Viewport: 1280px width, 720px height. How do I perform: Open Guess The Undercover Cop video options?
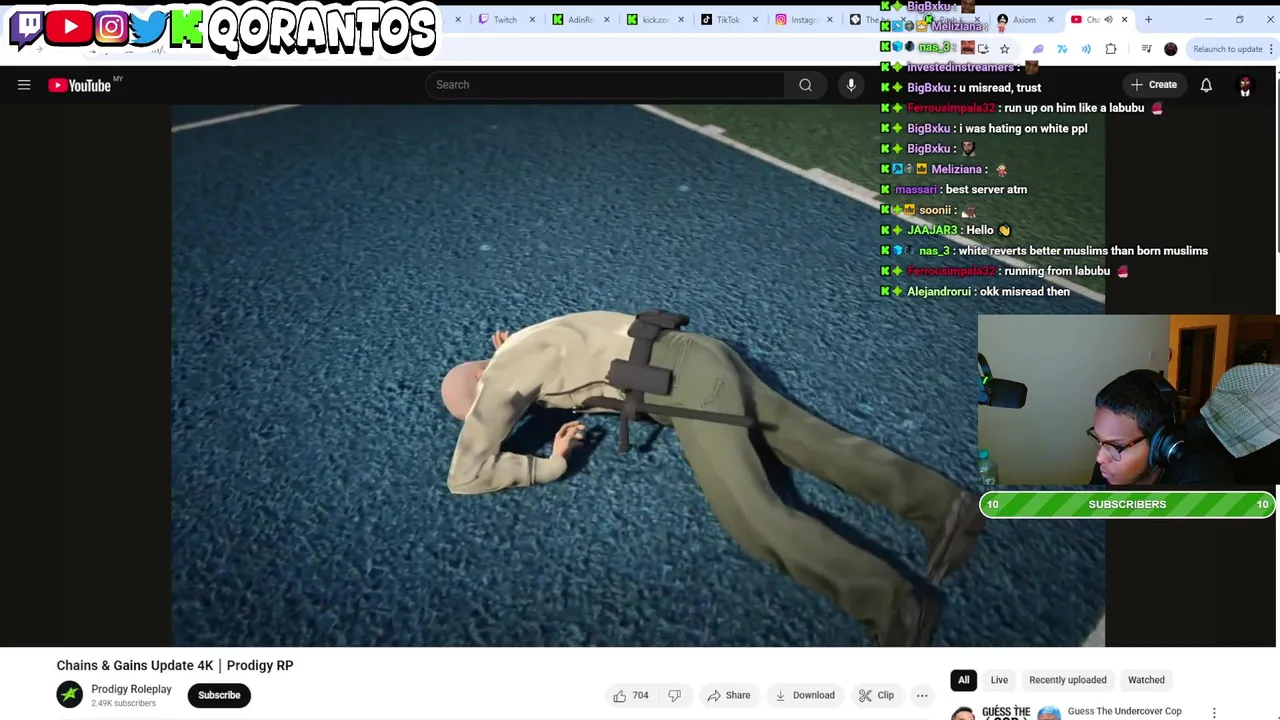click(x=1214, y=713)
